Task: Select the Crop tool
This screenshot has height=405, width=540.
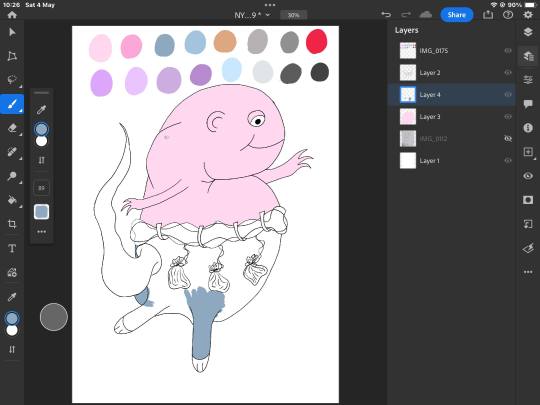Action: tap(12, 224)
